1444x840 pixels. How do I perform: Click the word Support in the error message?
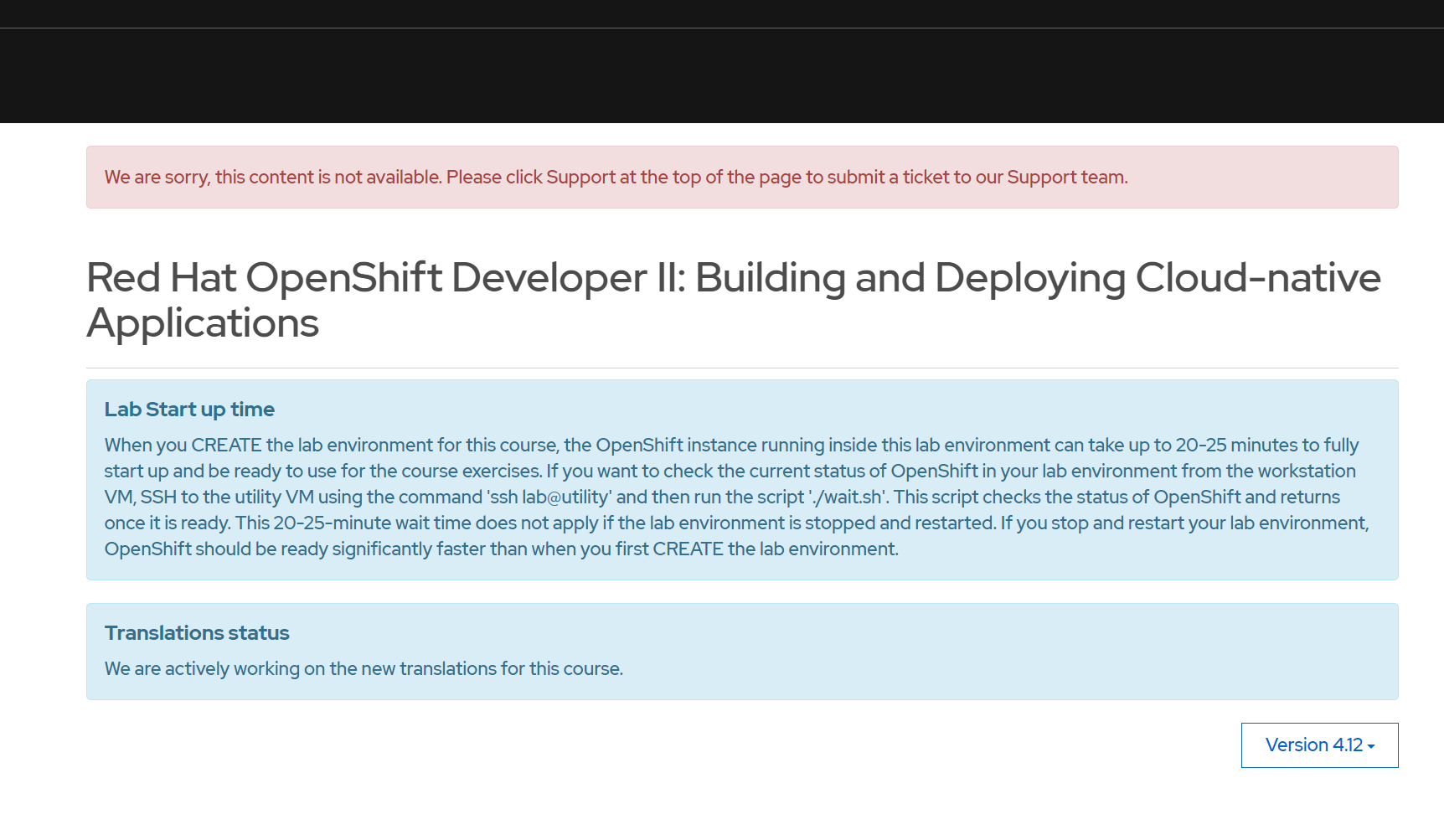(x=580, y=178)
